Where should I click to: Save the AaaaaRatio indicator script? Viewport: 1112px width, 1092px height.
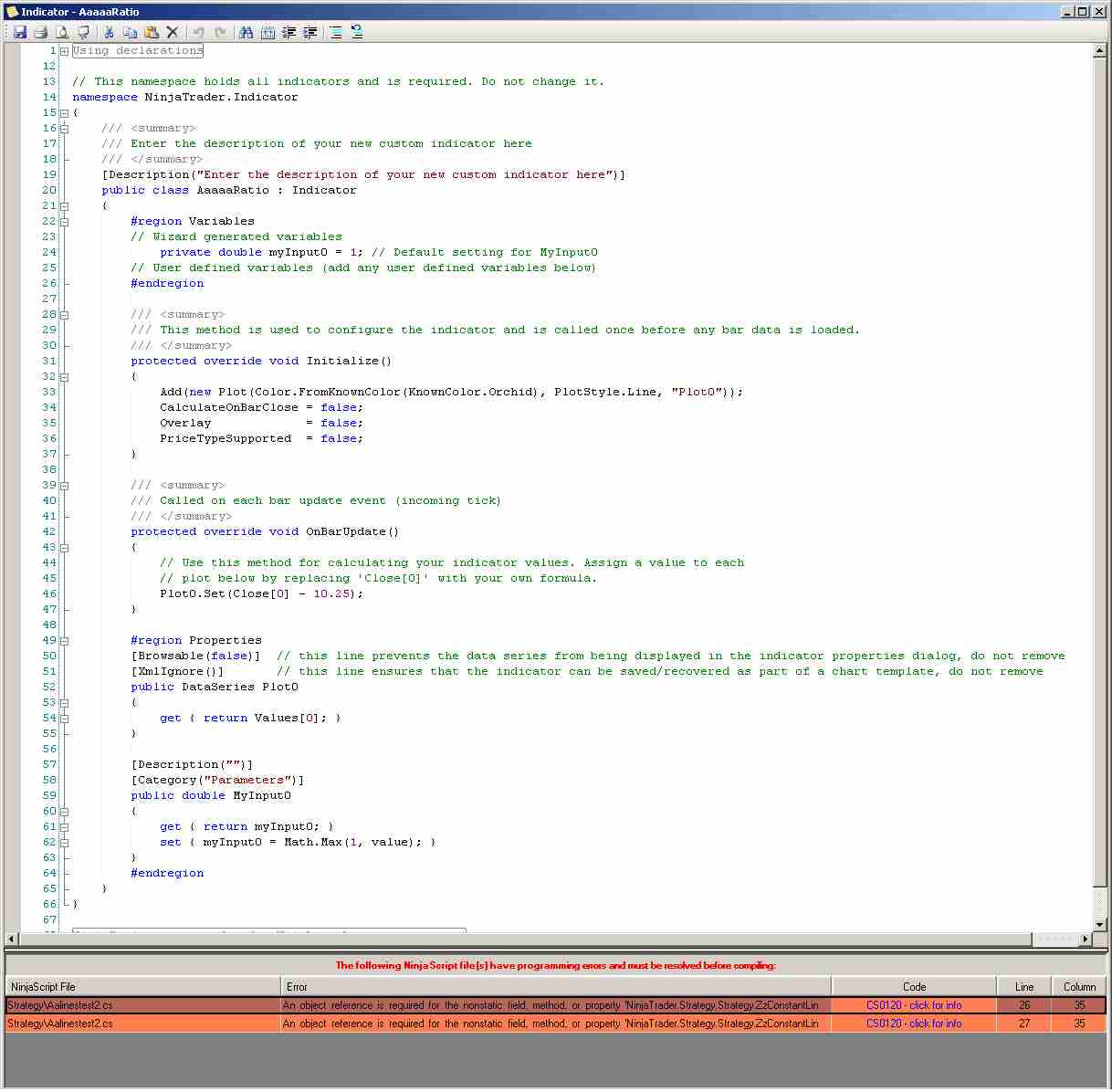tap(19, 32)
